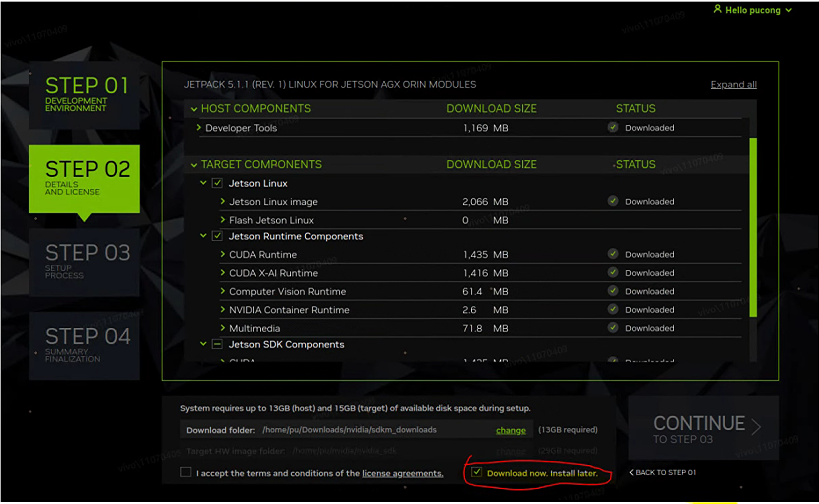Open the Hello pucong account dropdown arrow

pyautogui.click(x=789, y=10)
